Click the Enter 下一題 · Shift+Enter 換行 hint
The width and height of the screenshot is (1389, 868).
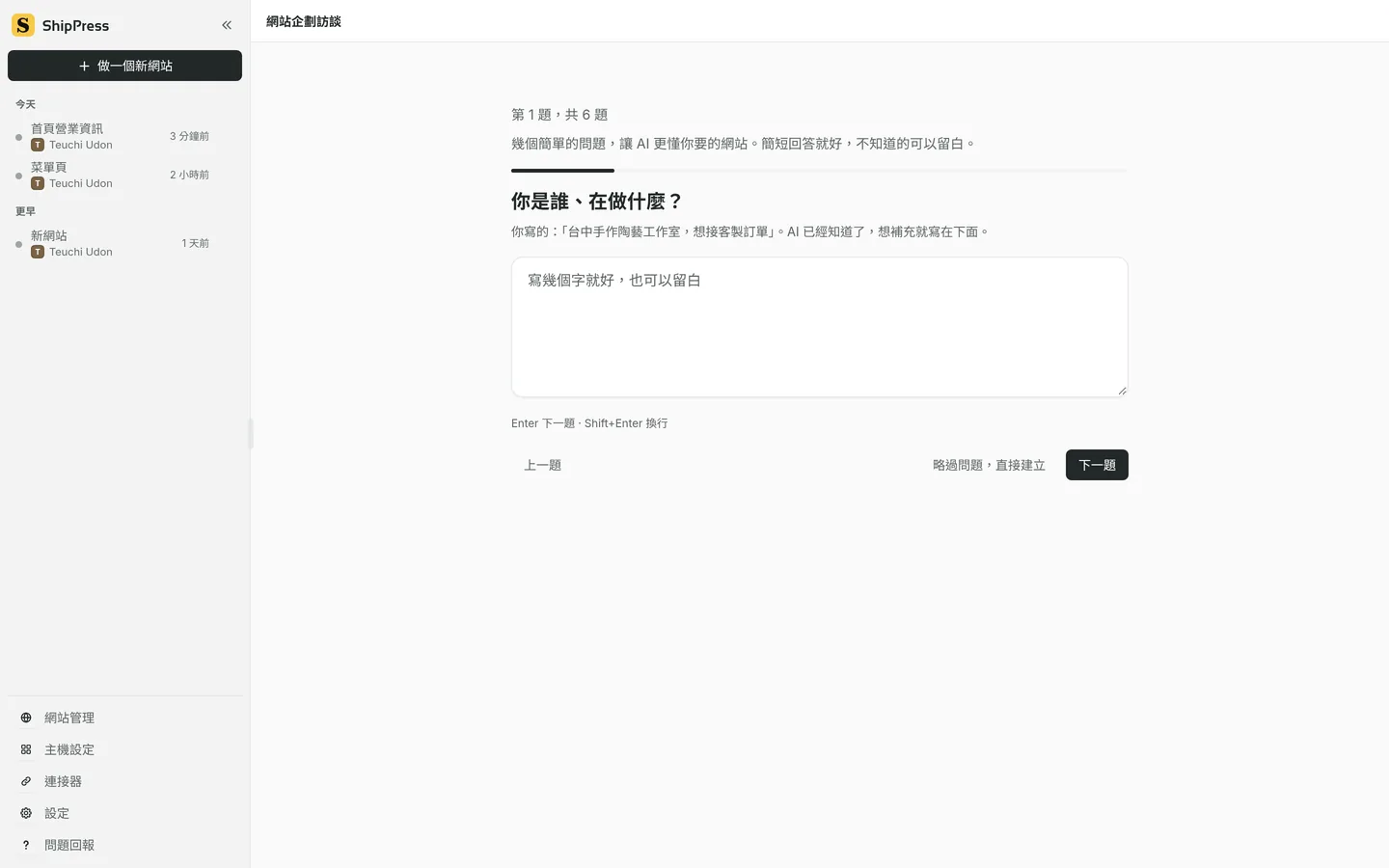(x=589, y=423)
